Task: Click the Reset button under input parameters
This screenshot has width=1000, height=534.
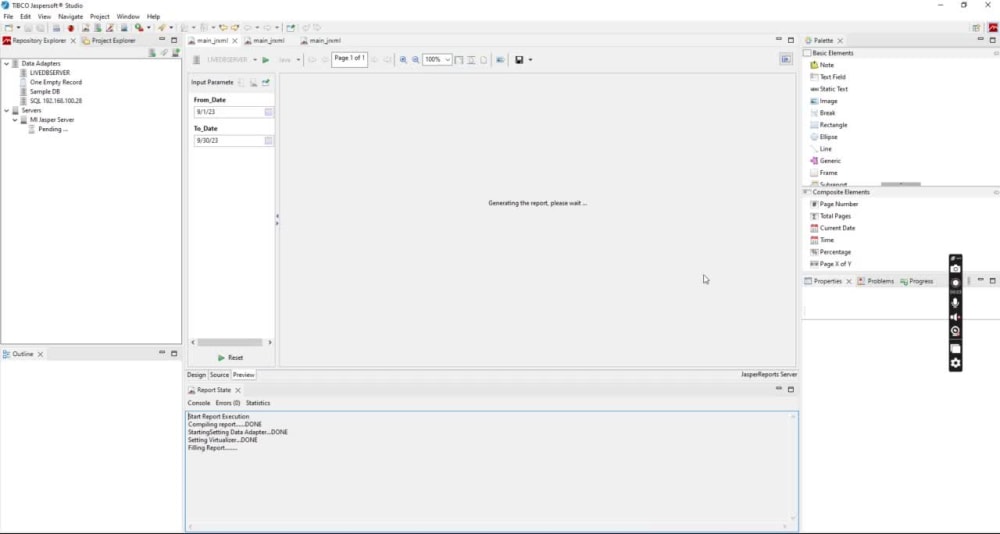Action: (x=230, y=358)
